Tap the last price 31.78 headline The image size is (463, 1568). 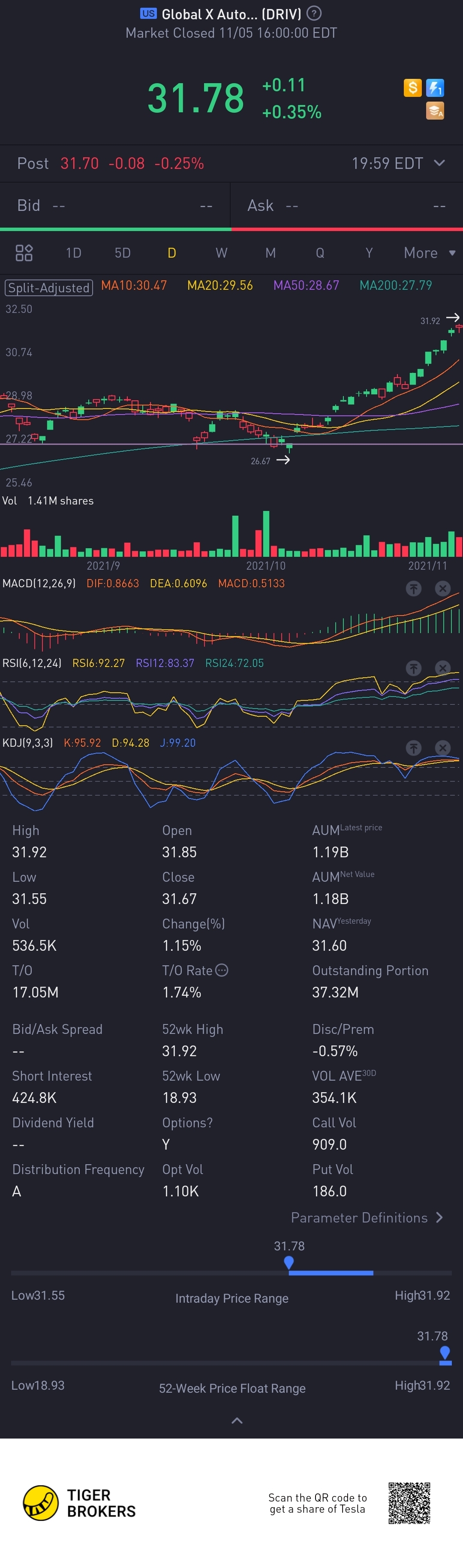(x=196, y=98)
